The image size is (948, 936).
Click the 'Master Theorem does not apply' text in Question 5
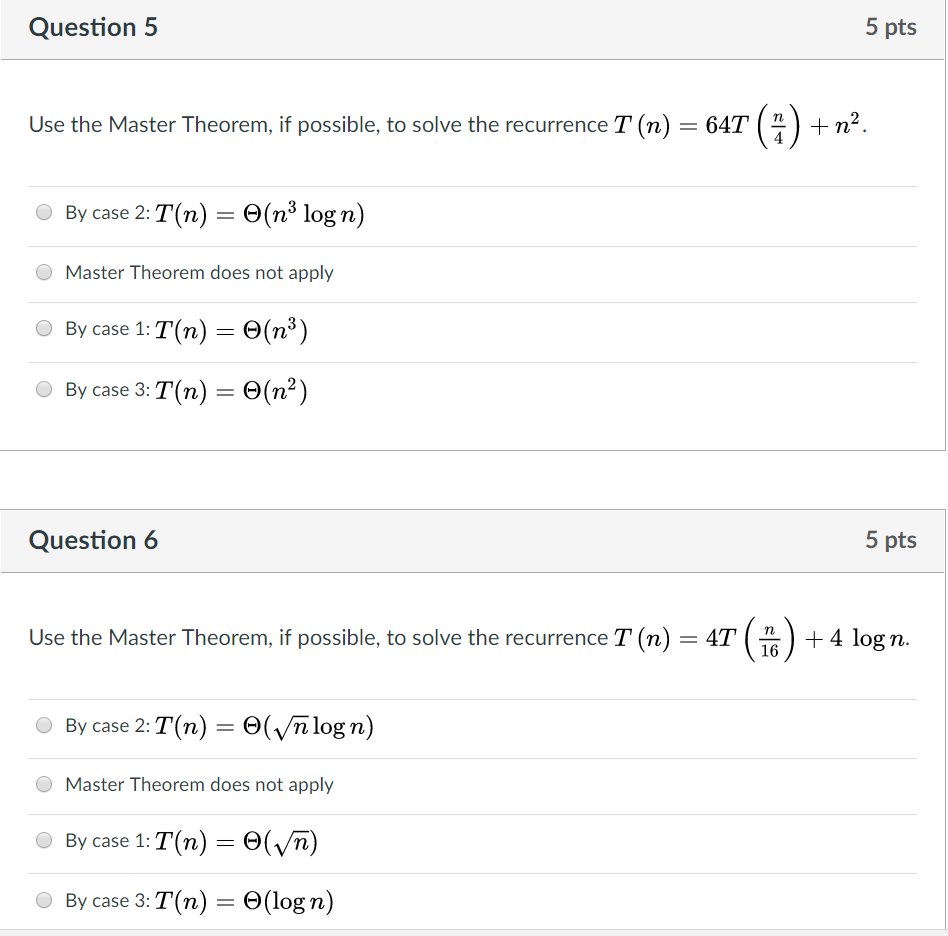(199, 272)
